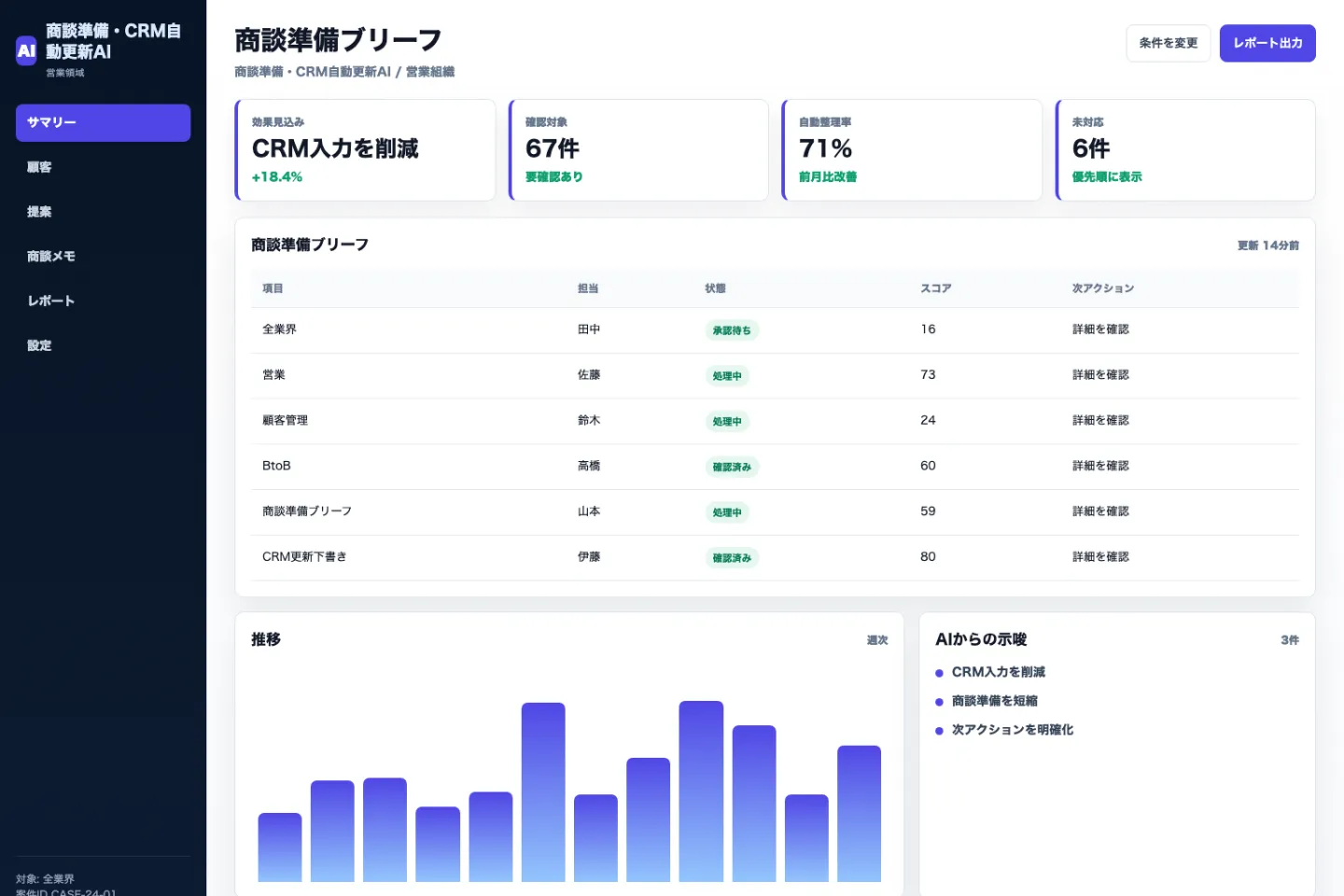Click the 優先順に表示 text in 未対応 card

click(x=1107, y=177)
